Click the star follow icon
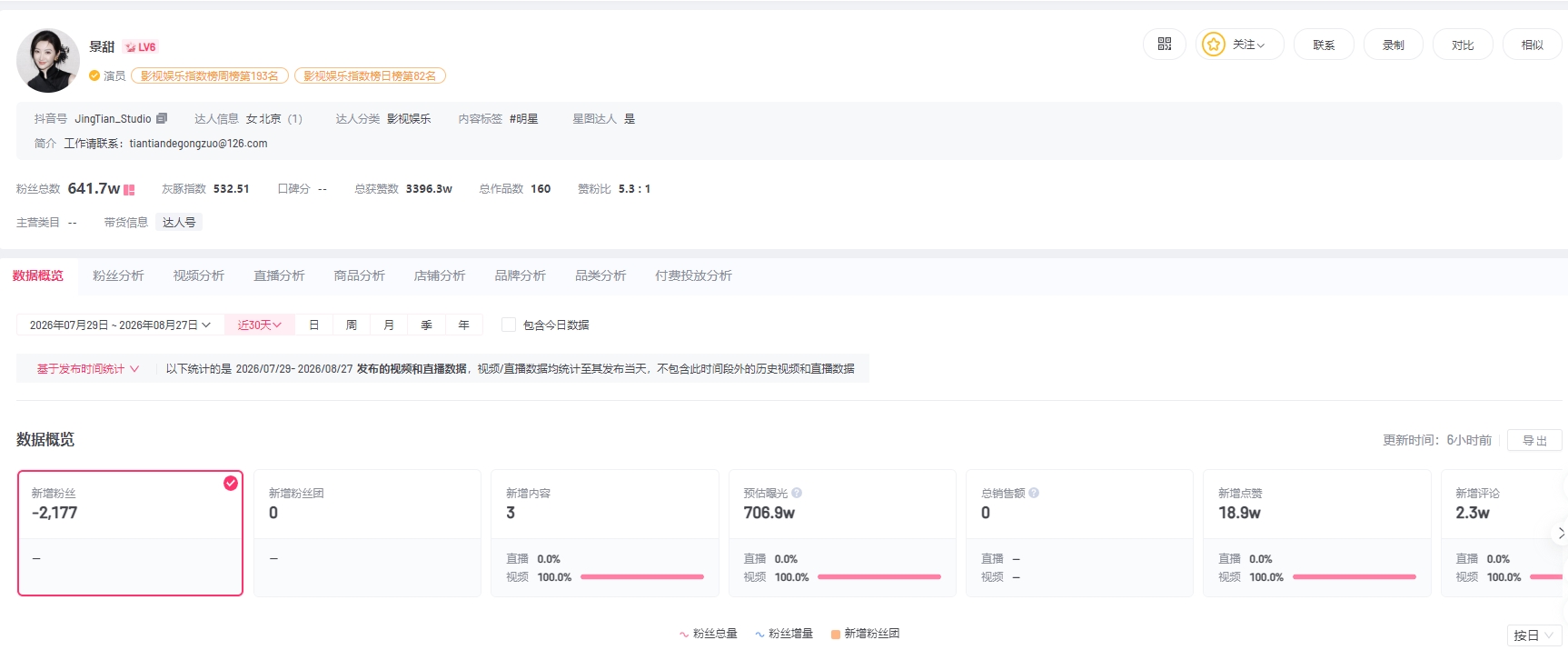 point(1213,44)
